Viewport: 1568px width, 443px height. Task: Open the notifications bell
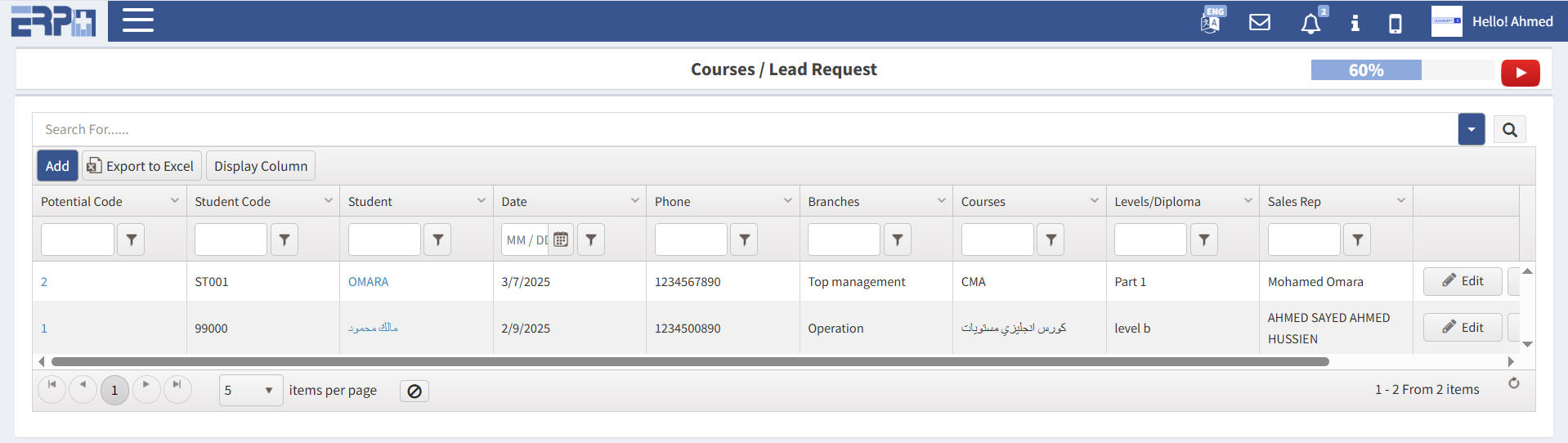pyautogui.click(x=1310, y=23)
